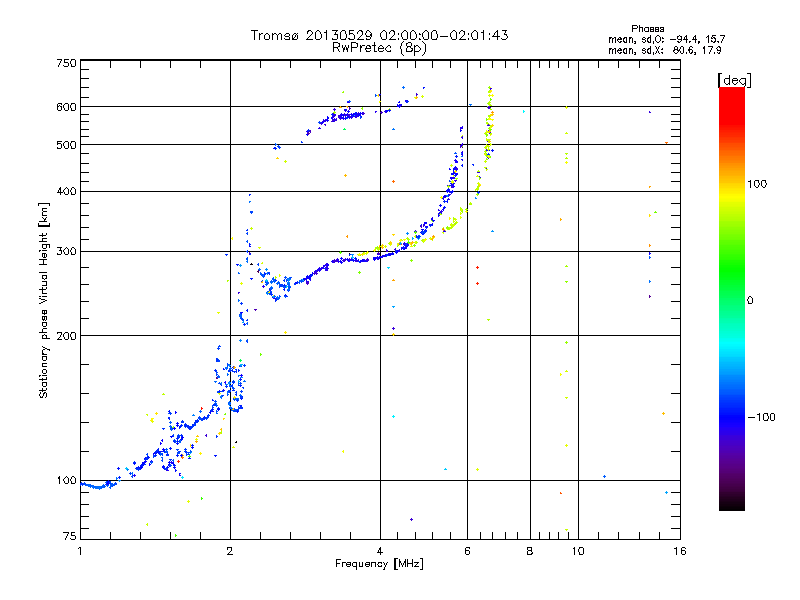
Task: Click the '6' x-axis tick label
Action: (467, 551)
